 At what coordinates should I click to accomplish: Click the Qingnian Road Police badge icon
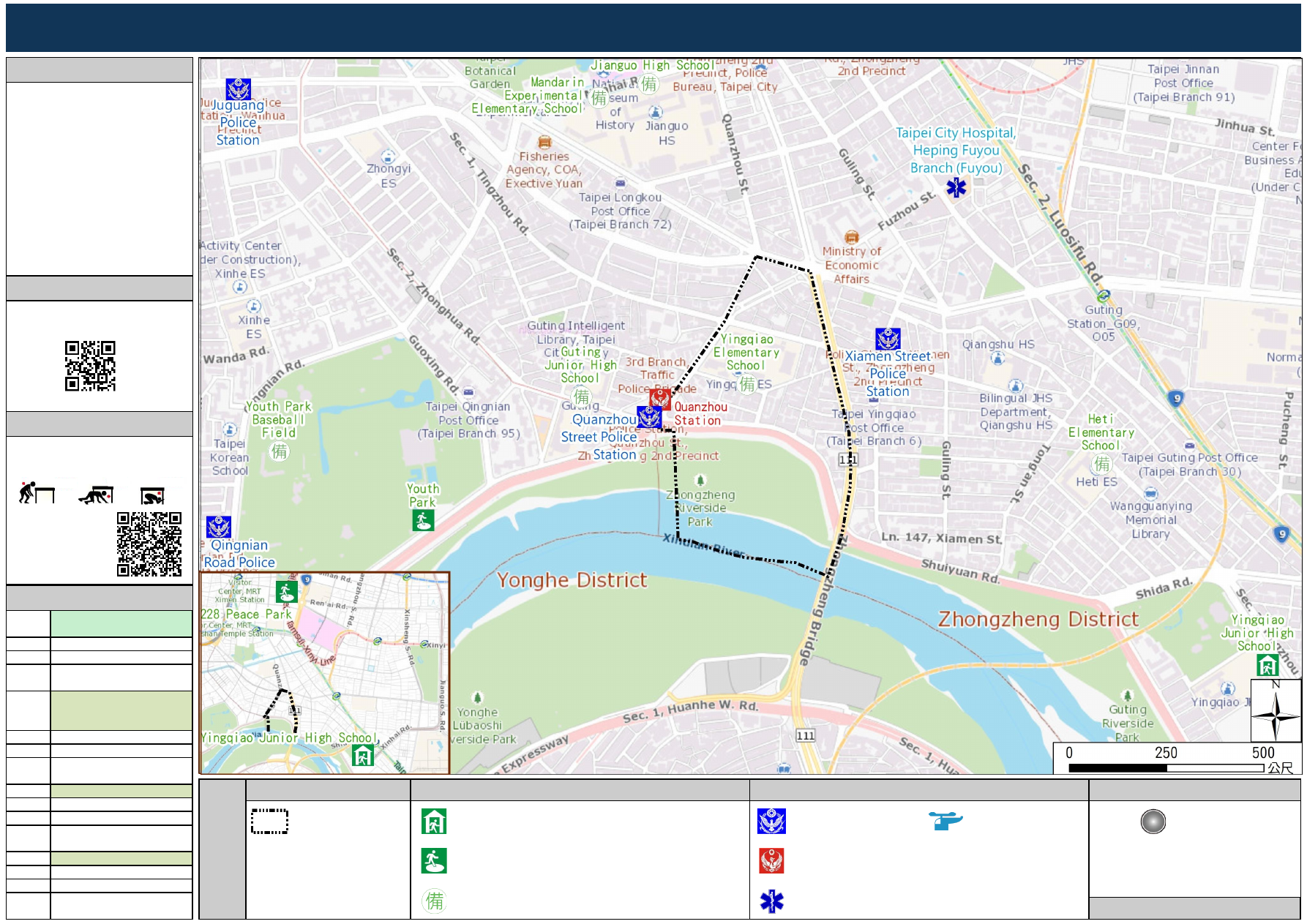coord(218,527)
